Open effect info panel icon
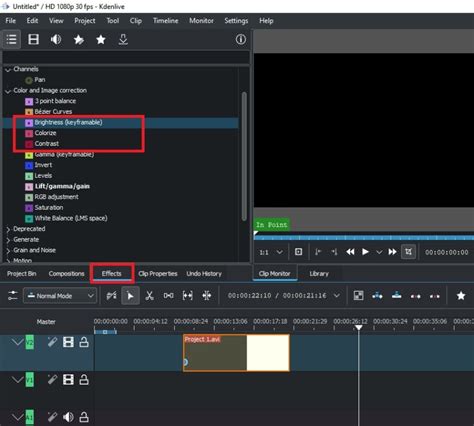 pyautogui.click(x=241, y=39)
